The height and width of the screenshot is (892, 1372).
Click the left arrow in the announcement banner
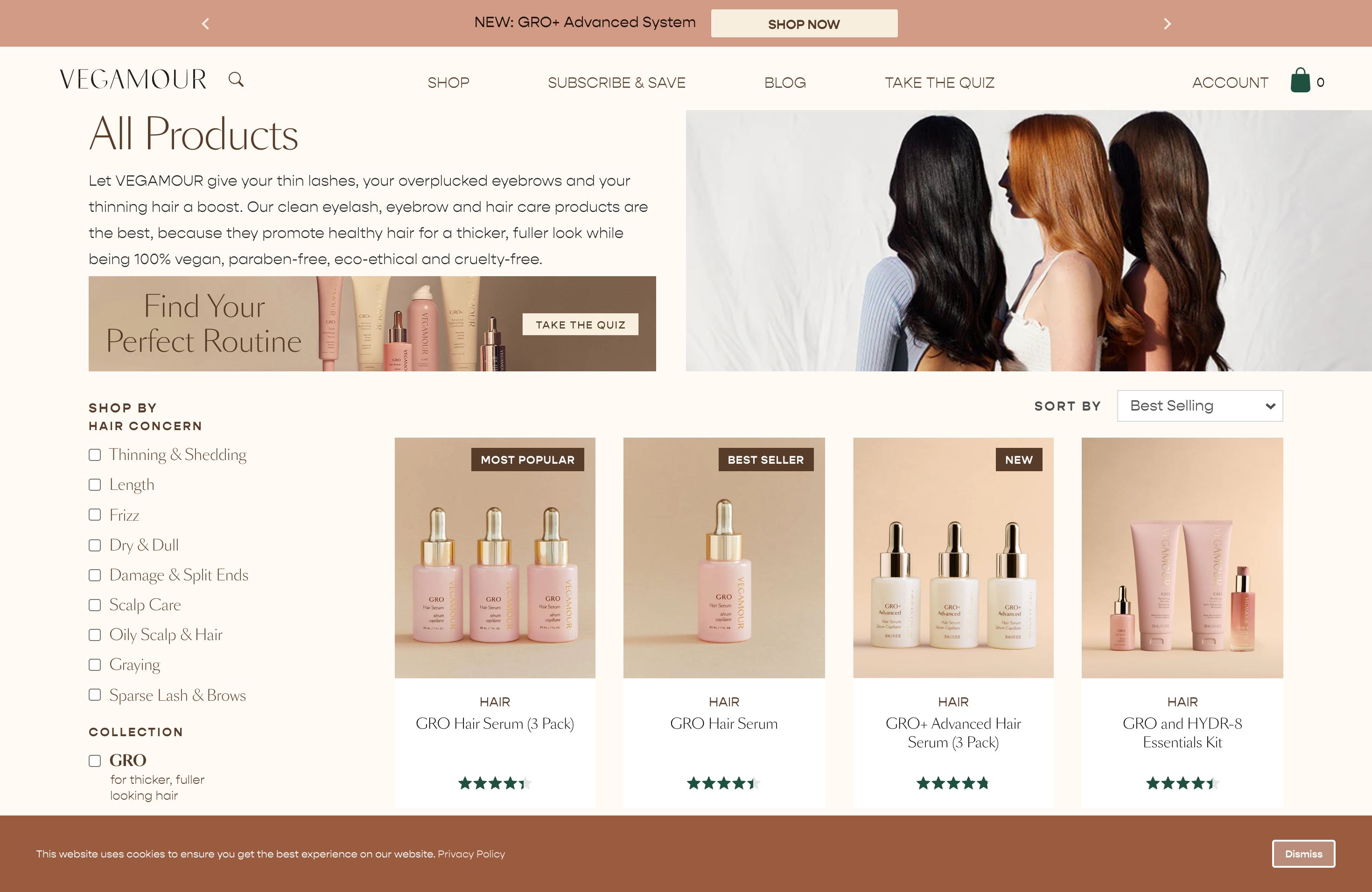(x=205, y=24)
